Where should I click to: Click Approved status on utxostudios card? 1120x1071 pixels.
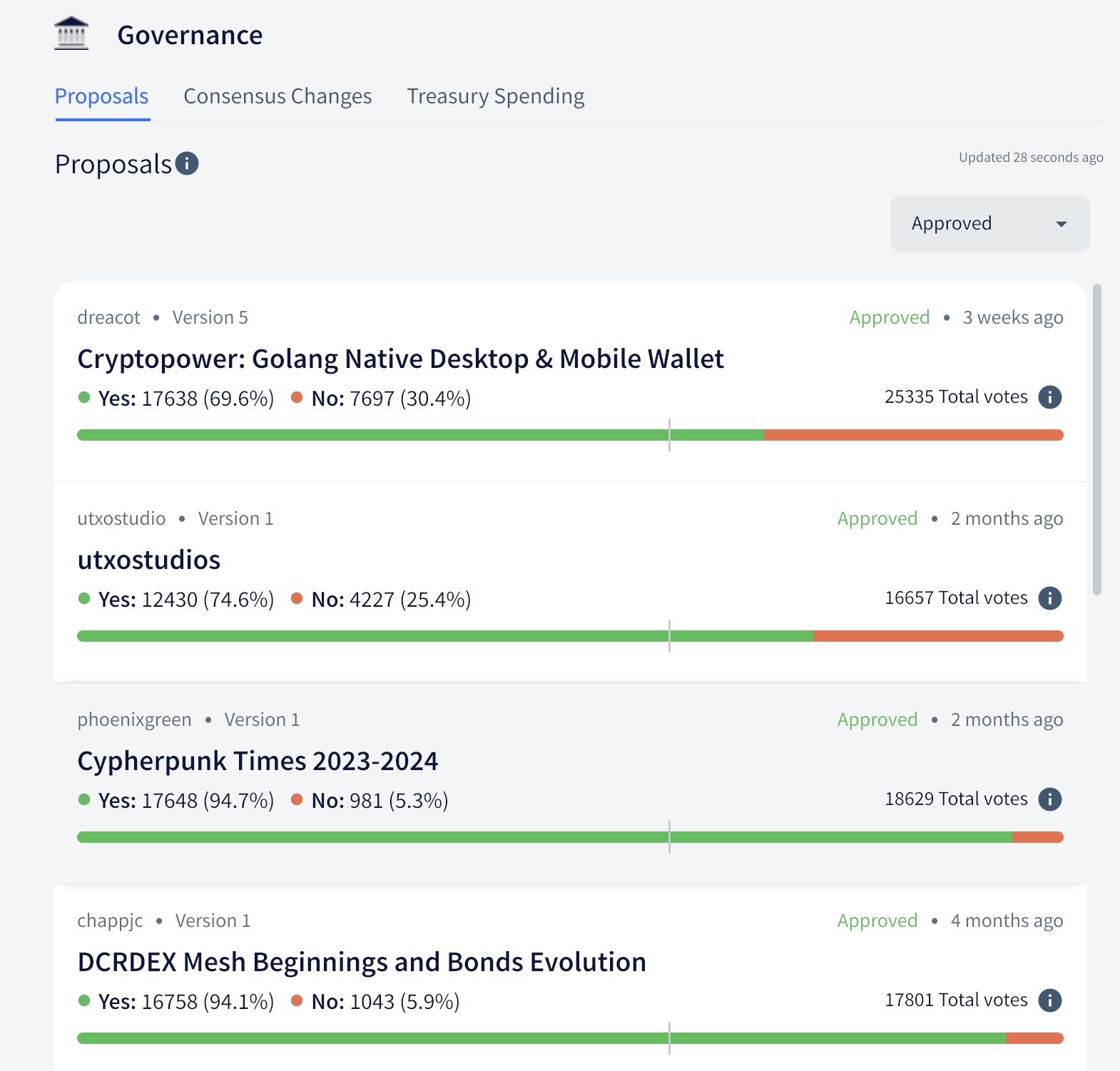coord(877,518)
